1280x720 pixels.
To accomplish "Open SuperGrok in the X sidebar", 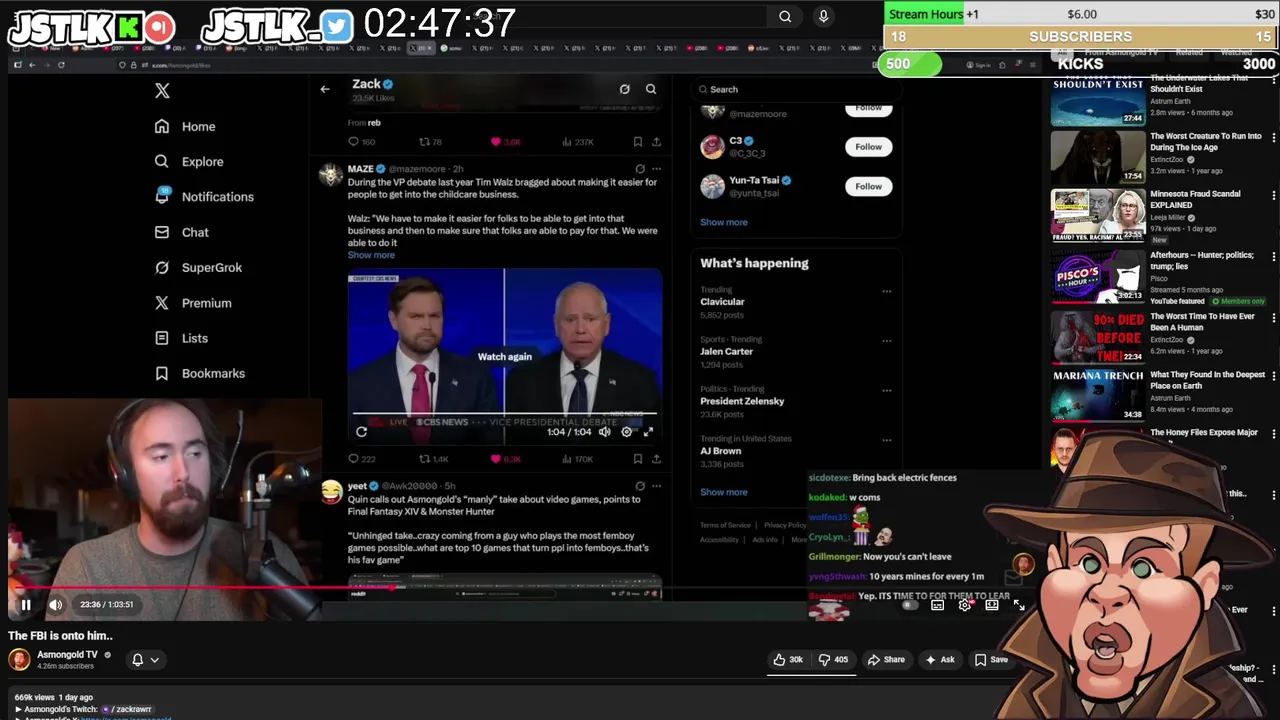I will pos(198,267).
